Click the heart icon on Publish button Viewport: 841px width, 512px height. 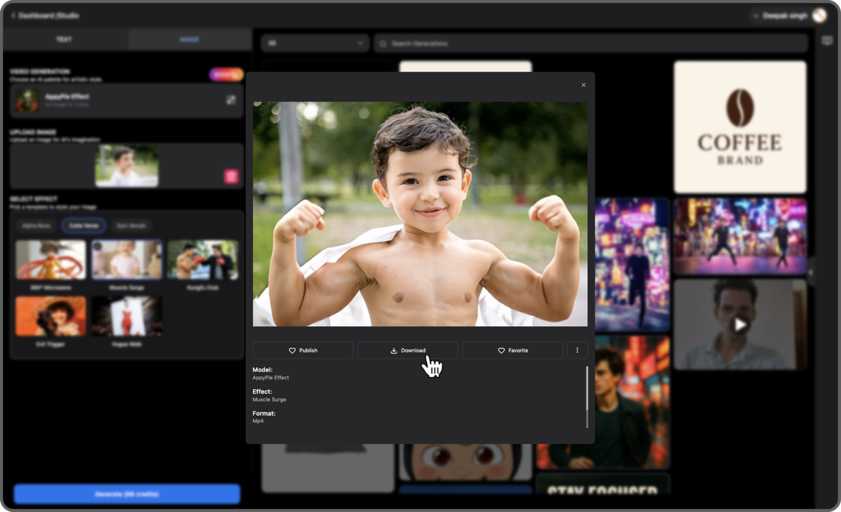click(x=292, y=351)
